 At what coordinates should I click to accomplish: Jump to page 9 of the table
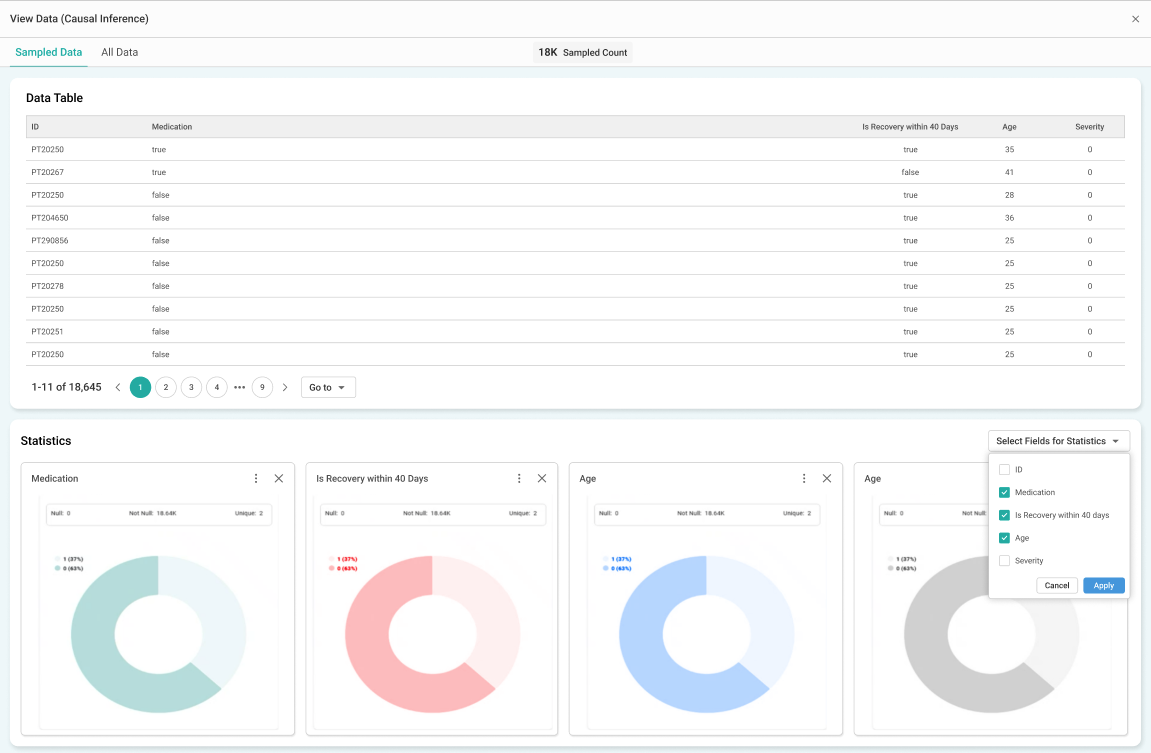(x=262, y=387)
